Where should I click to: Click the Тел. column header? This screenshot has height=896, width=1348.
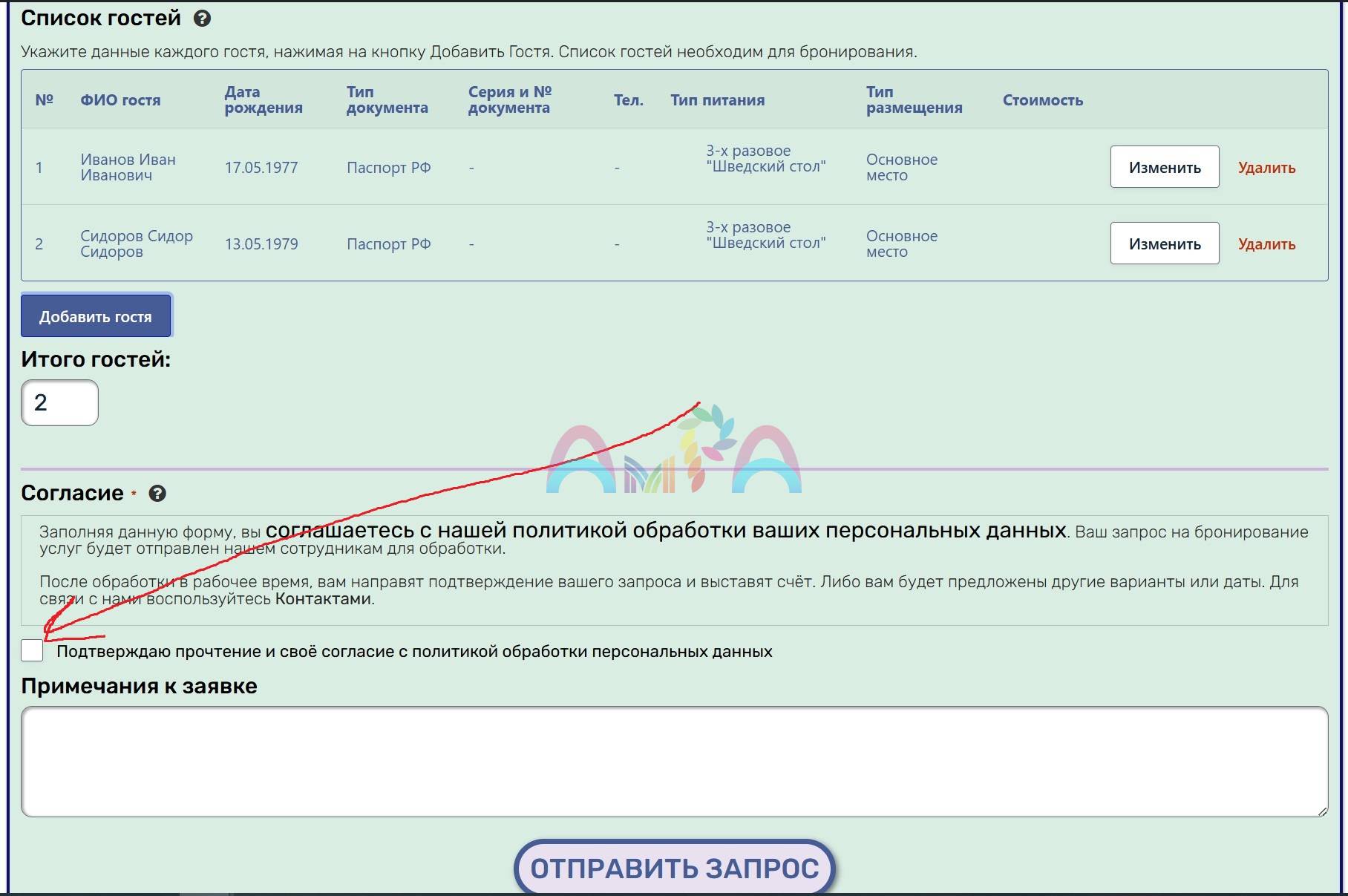click(628, 100)
